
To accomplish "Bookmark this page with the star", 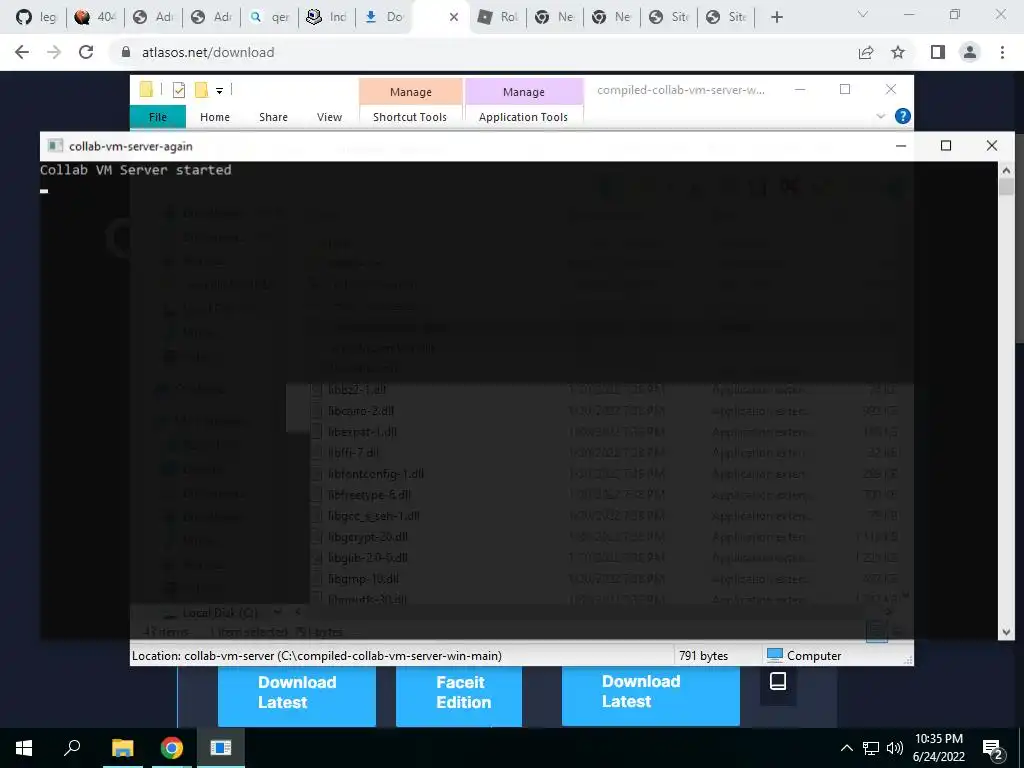I will (898, 52).
